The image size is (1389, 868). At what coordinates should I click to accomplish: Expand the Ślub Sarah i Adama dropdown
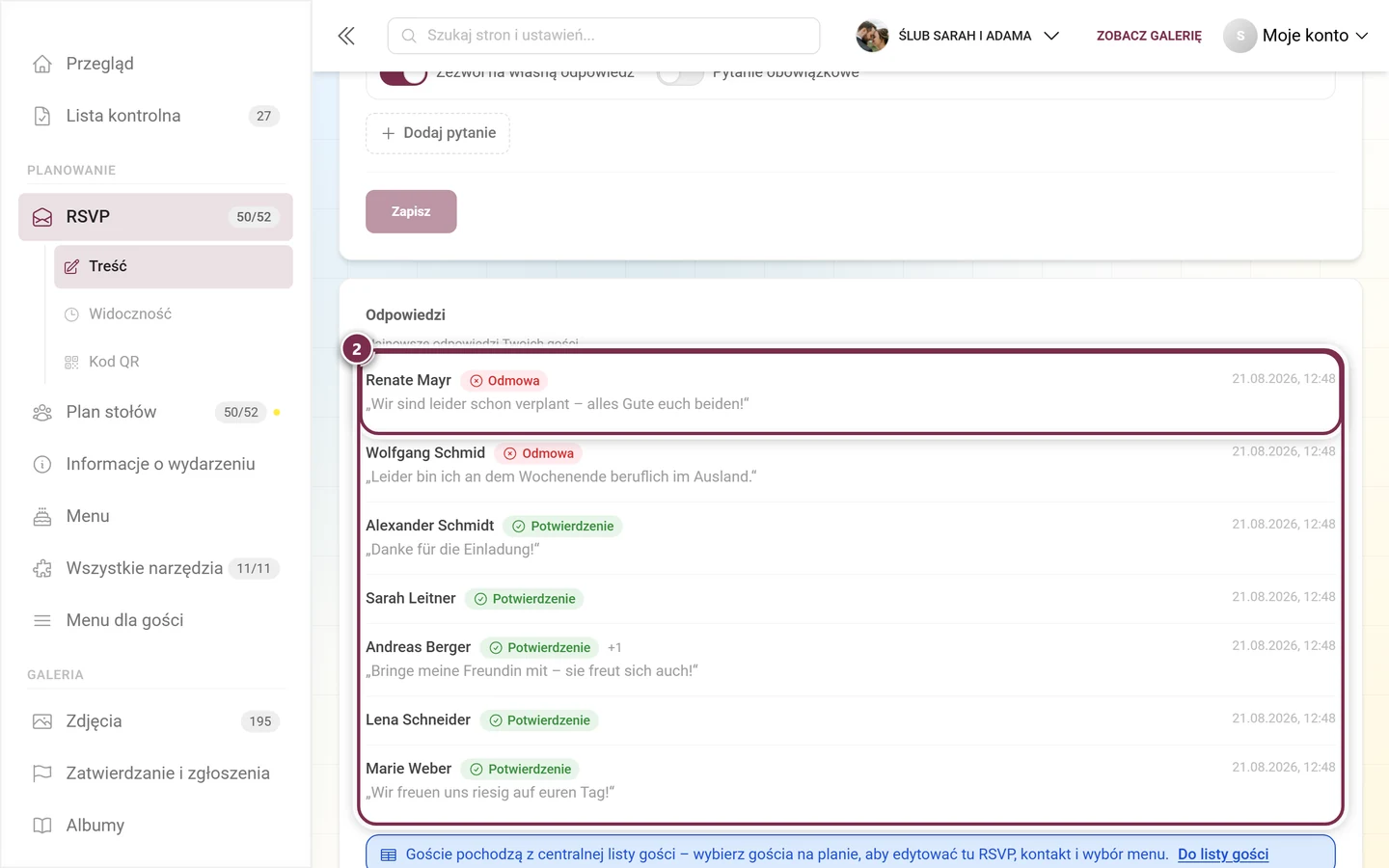pyautogui.click(x=1052, y=36)
